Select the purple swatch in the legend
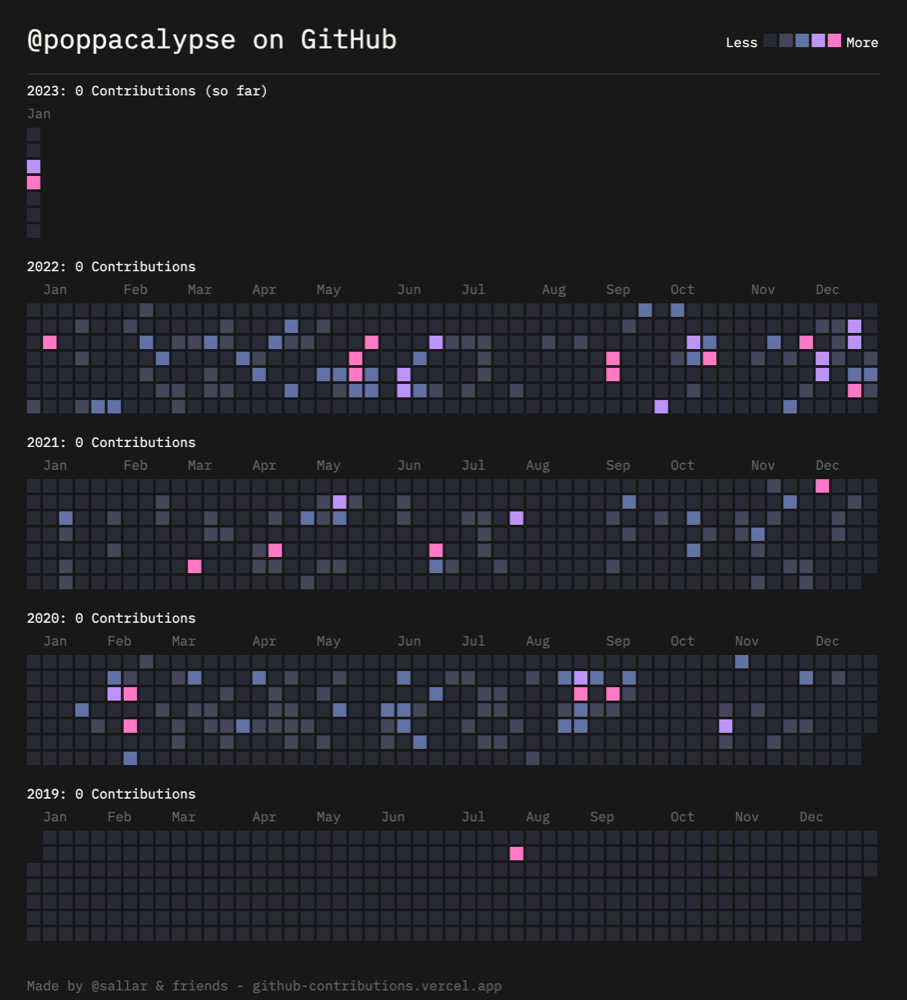Viewport: 907px width, 1000px height. click(x=818, y=41)
